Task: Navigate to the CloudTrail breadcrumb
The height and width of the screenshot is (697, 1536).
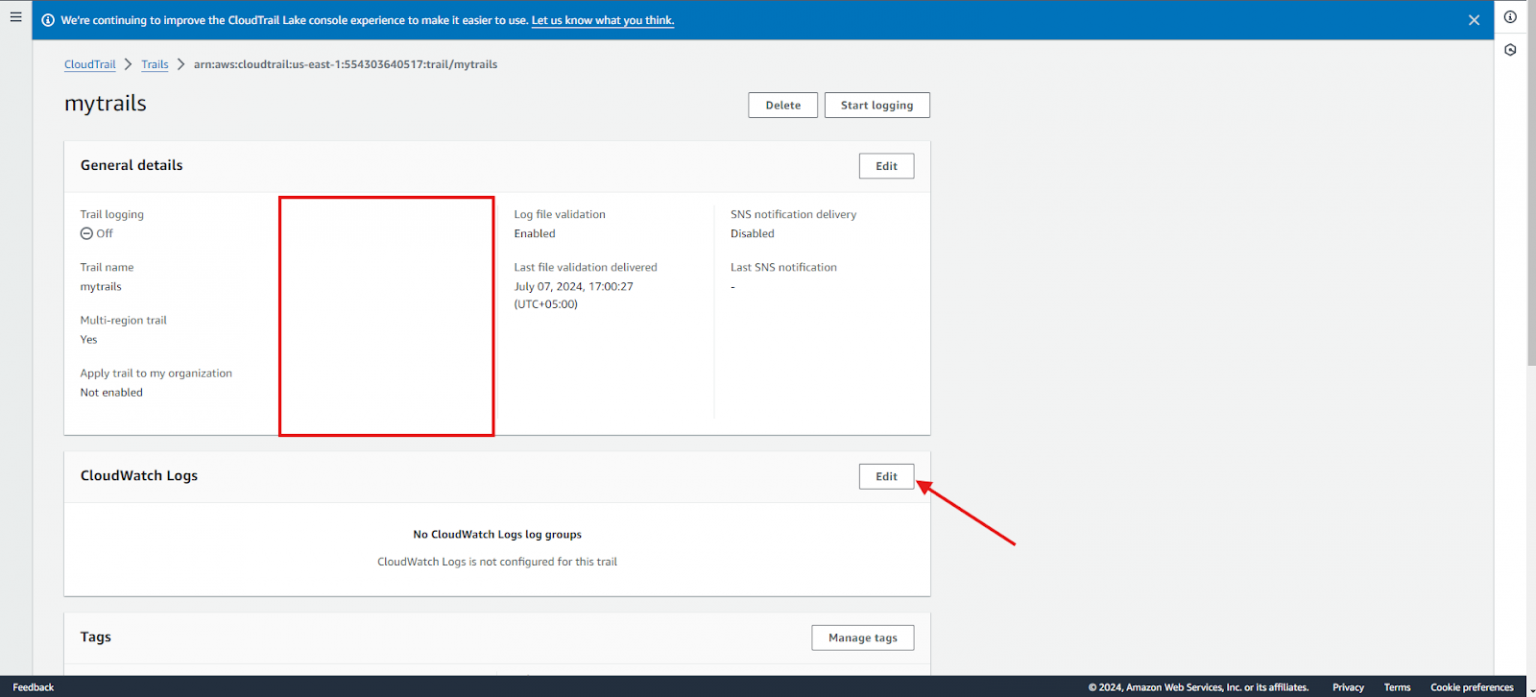Action: 89,64
